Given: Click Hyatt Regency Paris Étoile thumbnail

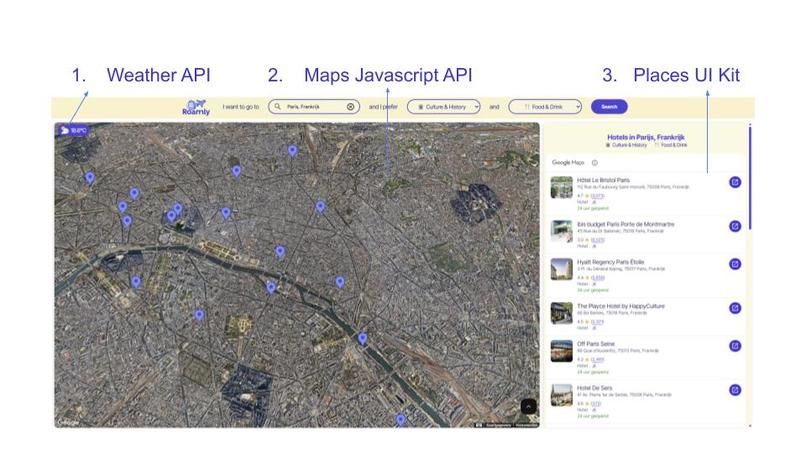Looking at the screenshot, I should (561, 269).
